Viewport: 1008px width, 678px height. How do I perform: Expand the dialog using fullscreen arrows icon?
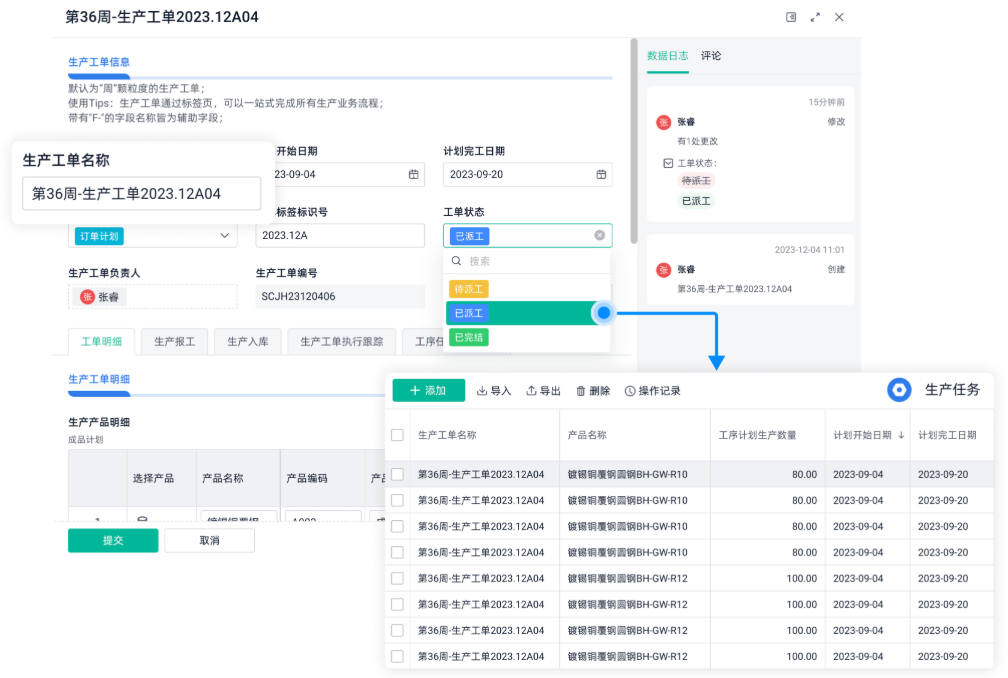[815, 17]
